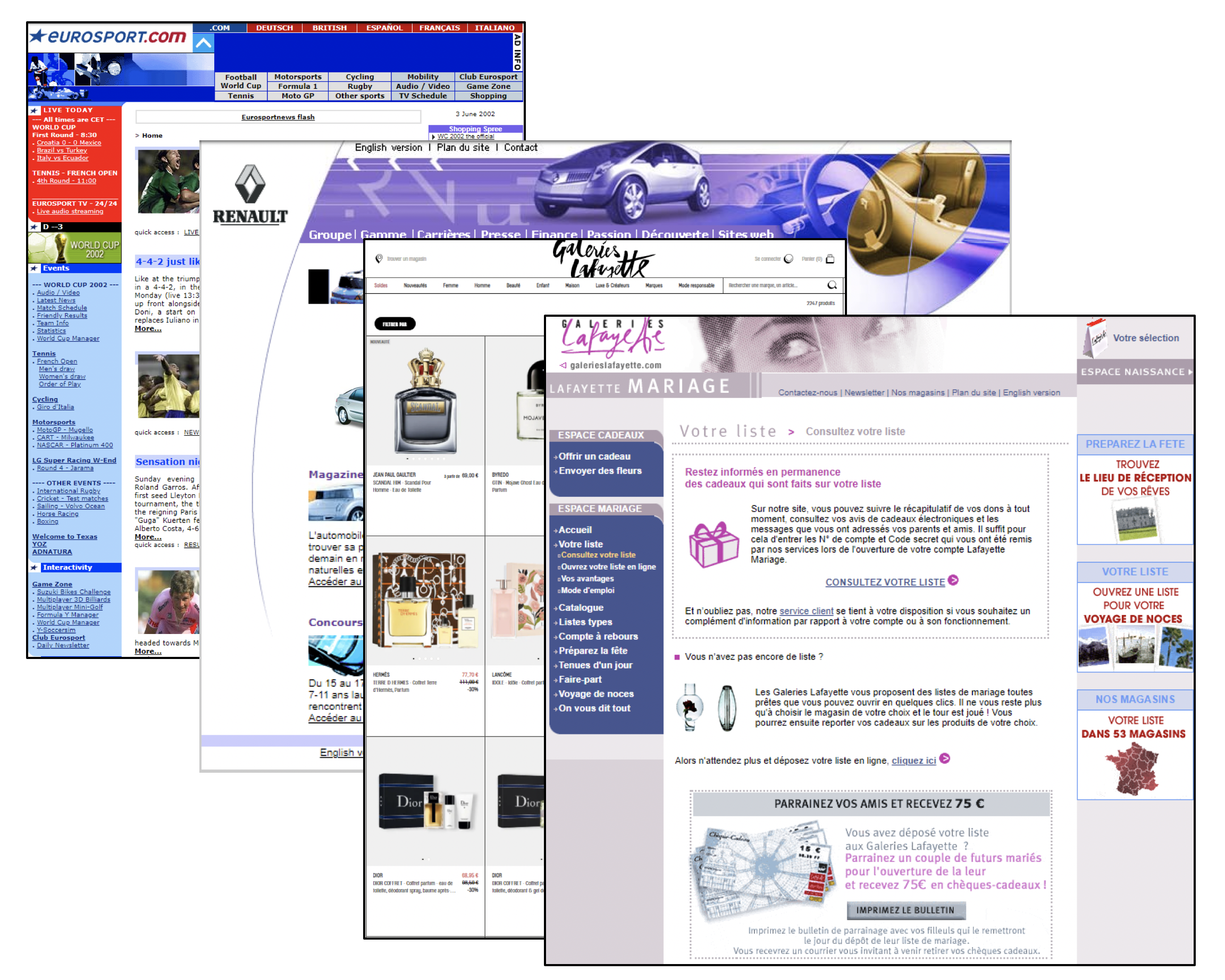Open the Luxe & Créateurs category
This screenshot has width=1225, height=980.
click(612, 285)
